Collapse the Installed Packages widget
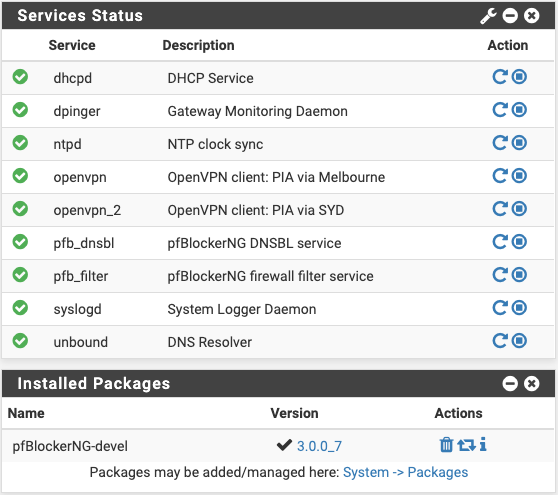 tap(510, 384)
